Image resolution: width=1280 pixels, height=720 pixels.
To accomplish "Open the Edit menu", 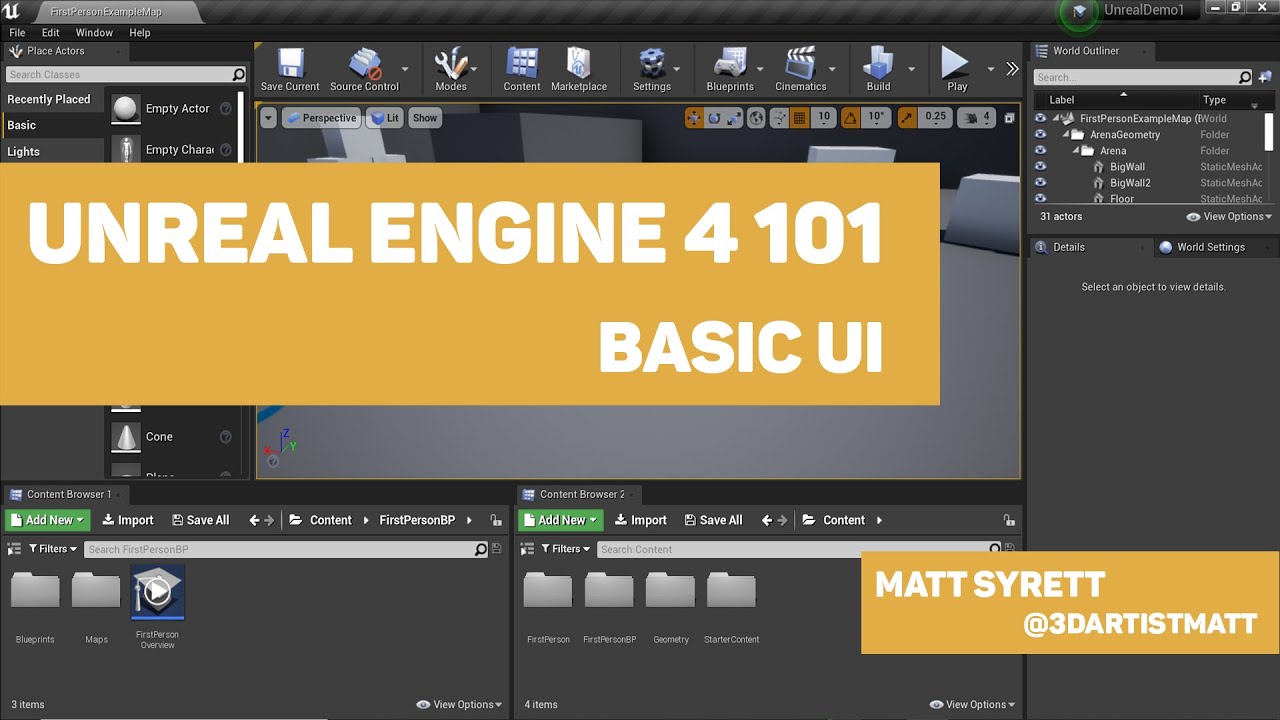I will coord(51,32).
